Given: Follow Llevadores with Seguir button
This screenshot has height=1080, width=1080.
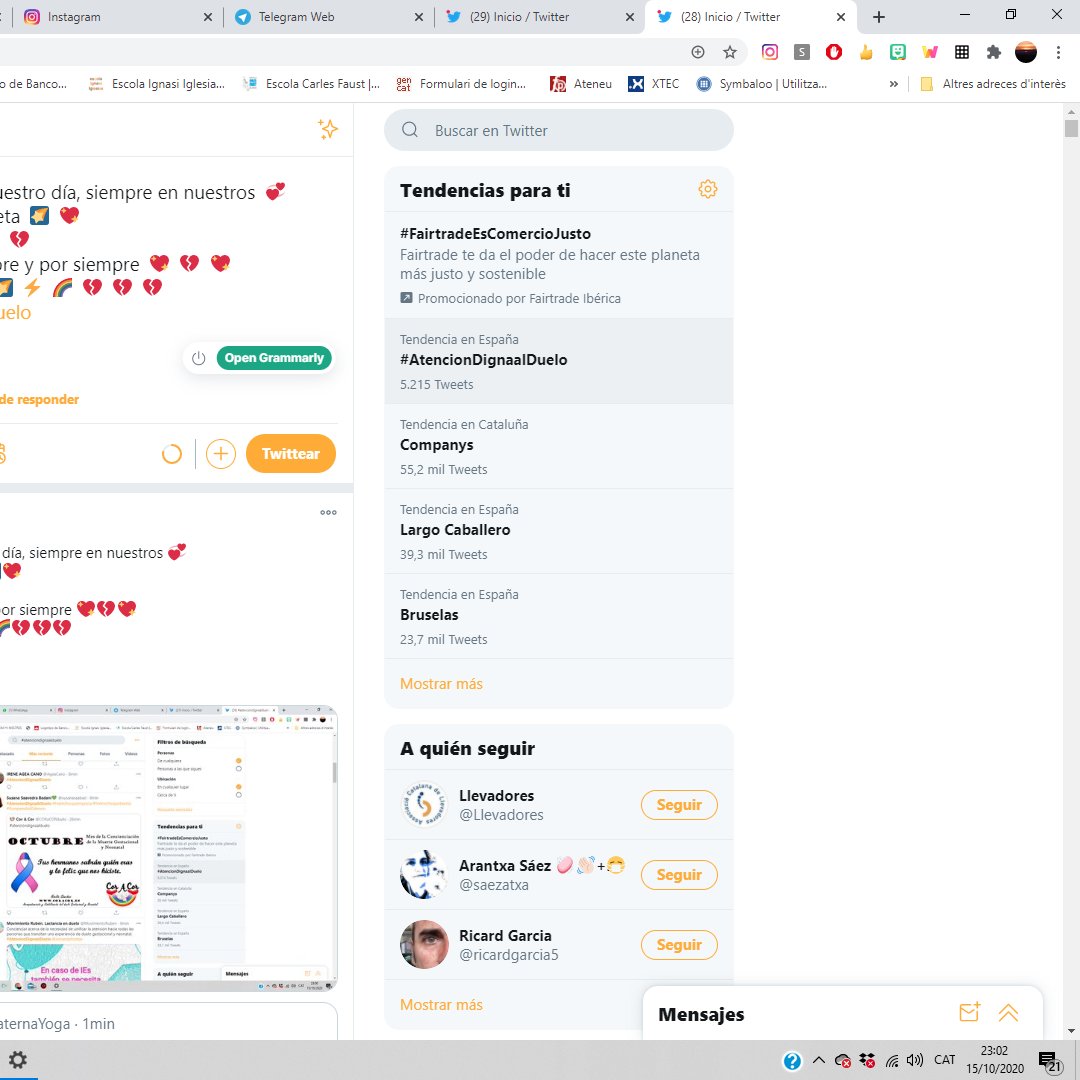Looking at the screenshot, I should coord(679,804).
